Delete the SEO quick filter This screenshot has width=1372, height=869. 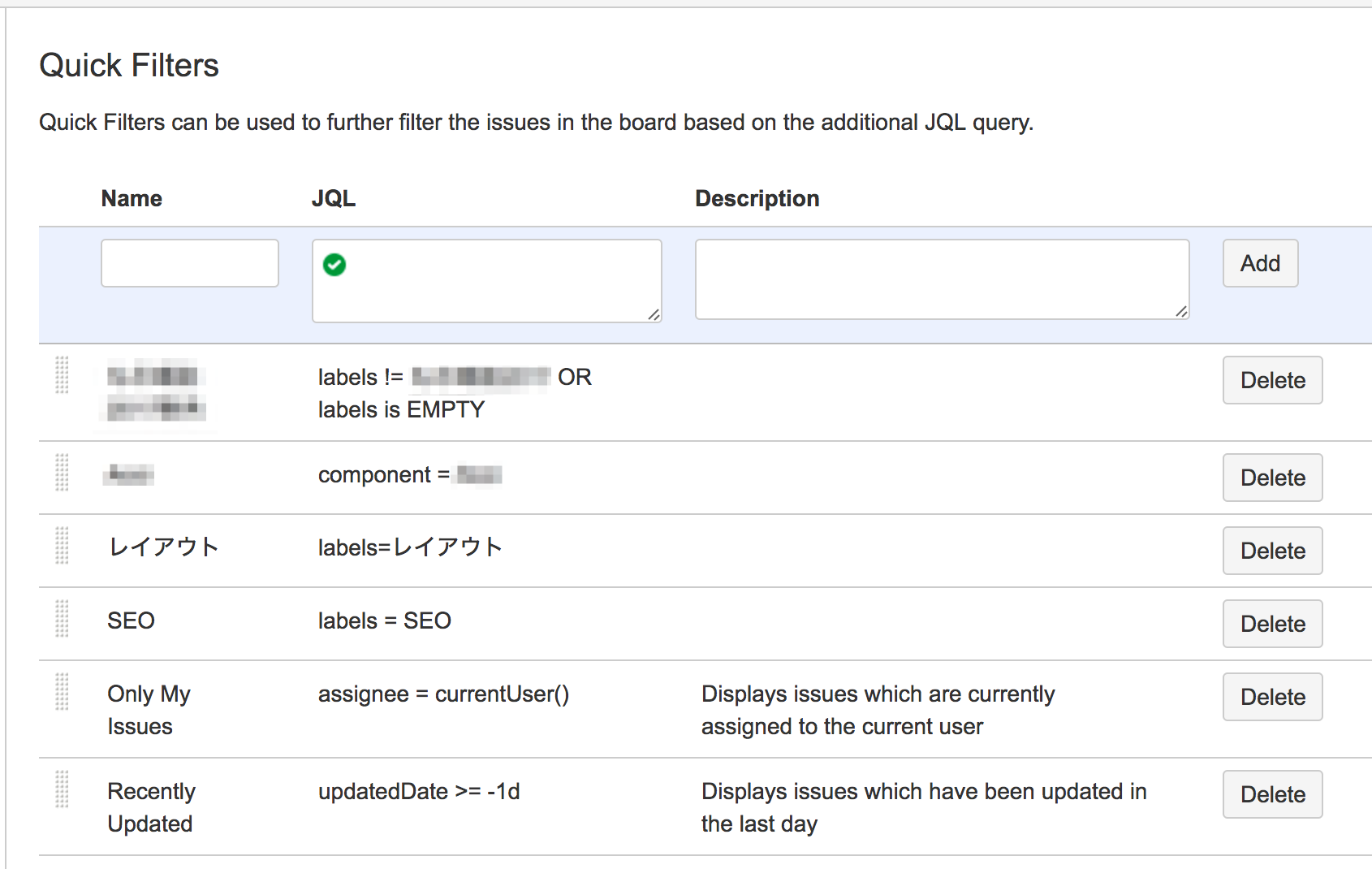(x=1271, y=624)
